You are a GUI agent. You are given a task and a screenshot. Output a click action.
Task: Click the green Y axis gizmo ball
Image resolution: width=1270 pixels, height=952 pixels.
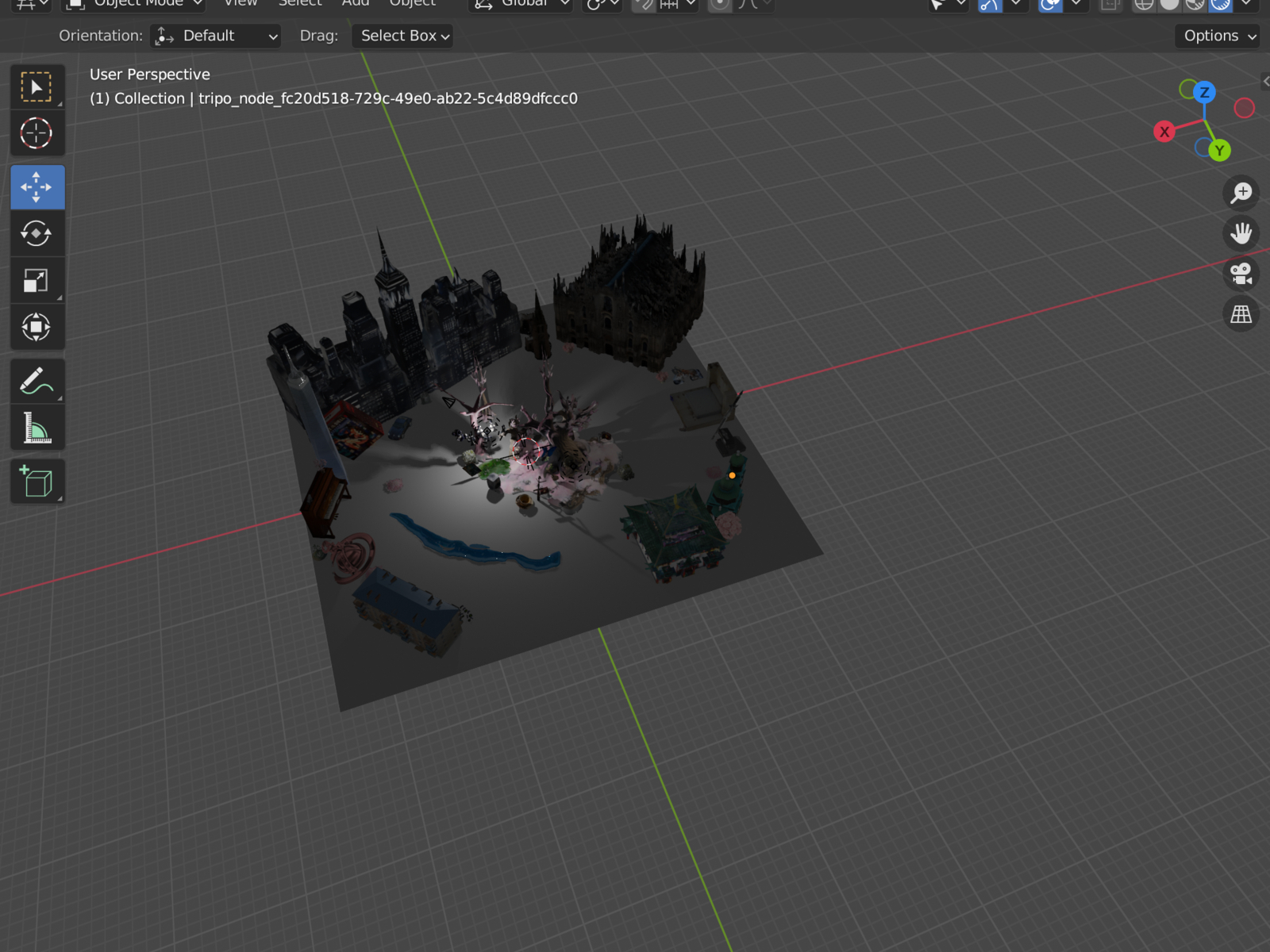coord(1220,151)
